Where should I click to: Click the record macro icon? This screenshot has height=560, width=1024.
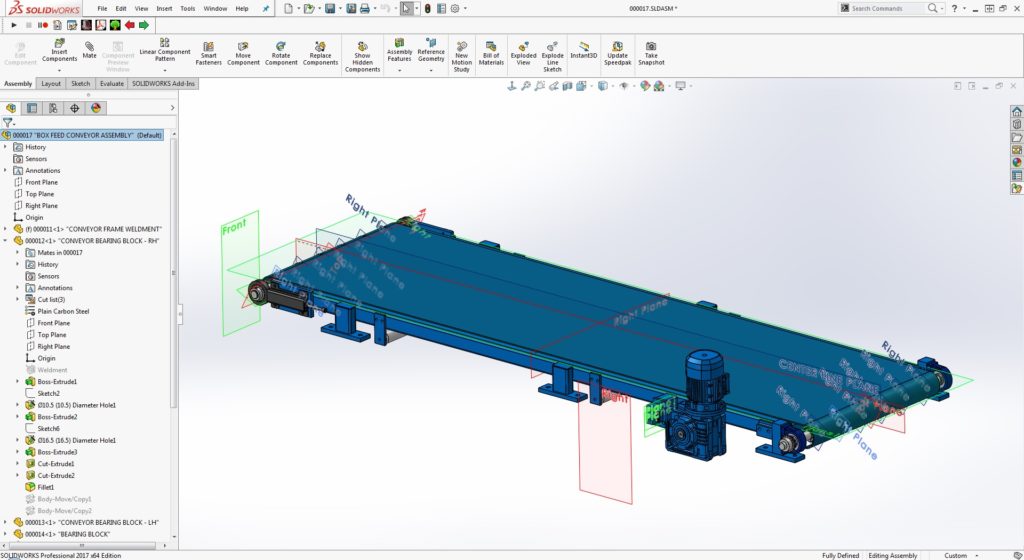pos(42,25)
